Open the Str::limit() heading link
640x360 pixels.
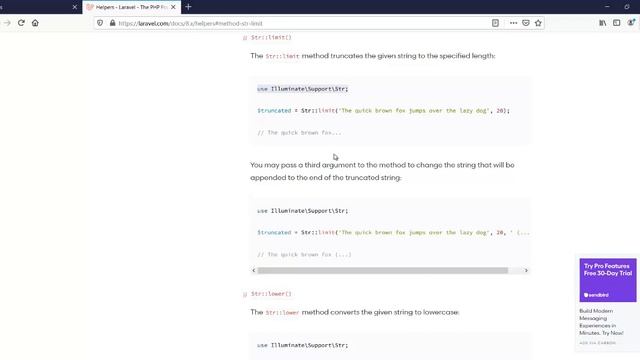pos(271,37)
